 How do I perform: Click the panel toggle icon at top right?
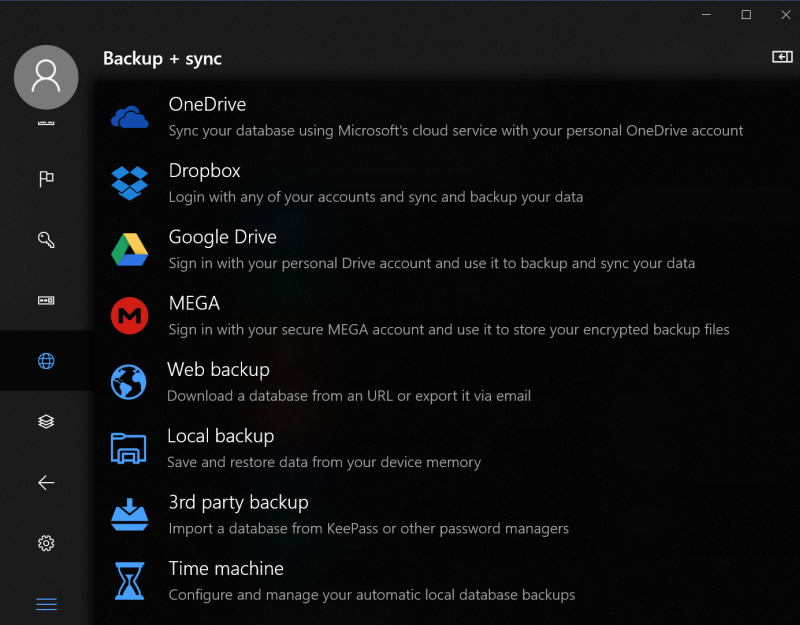782,57
